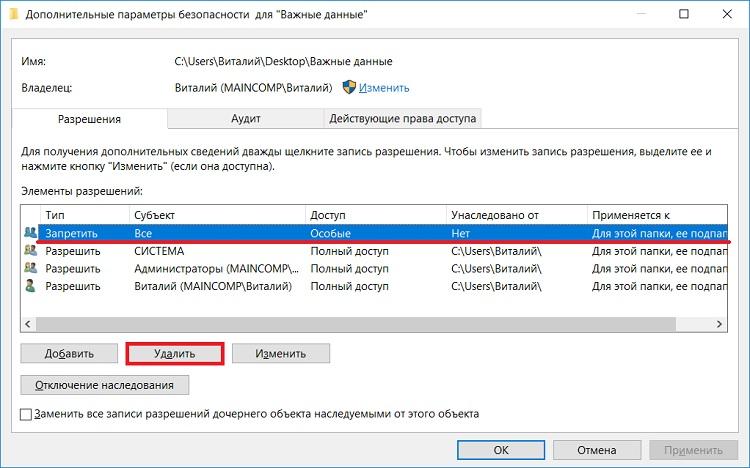750x468 pixels.
Task: Click C:\Users\Виталий\ in the СИСТЕМА row
Action: (496, 251)
